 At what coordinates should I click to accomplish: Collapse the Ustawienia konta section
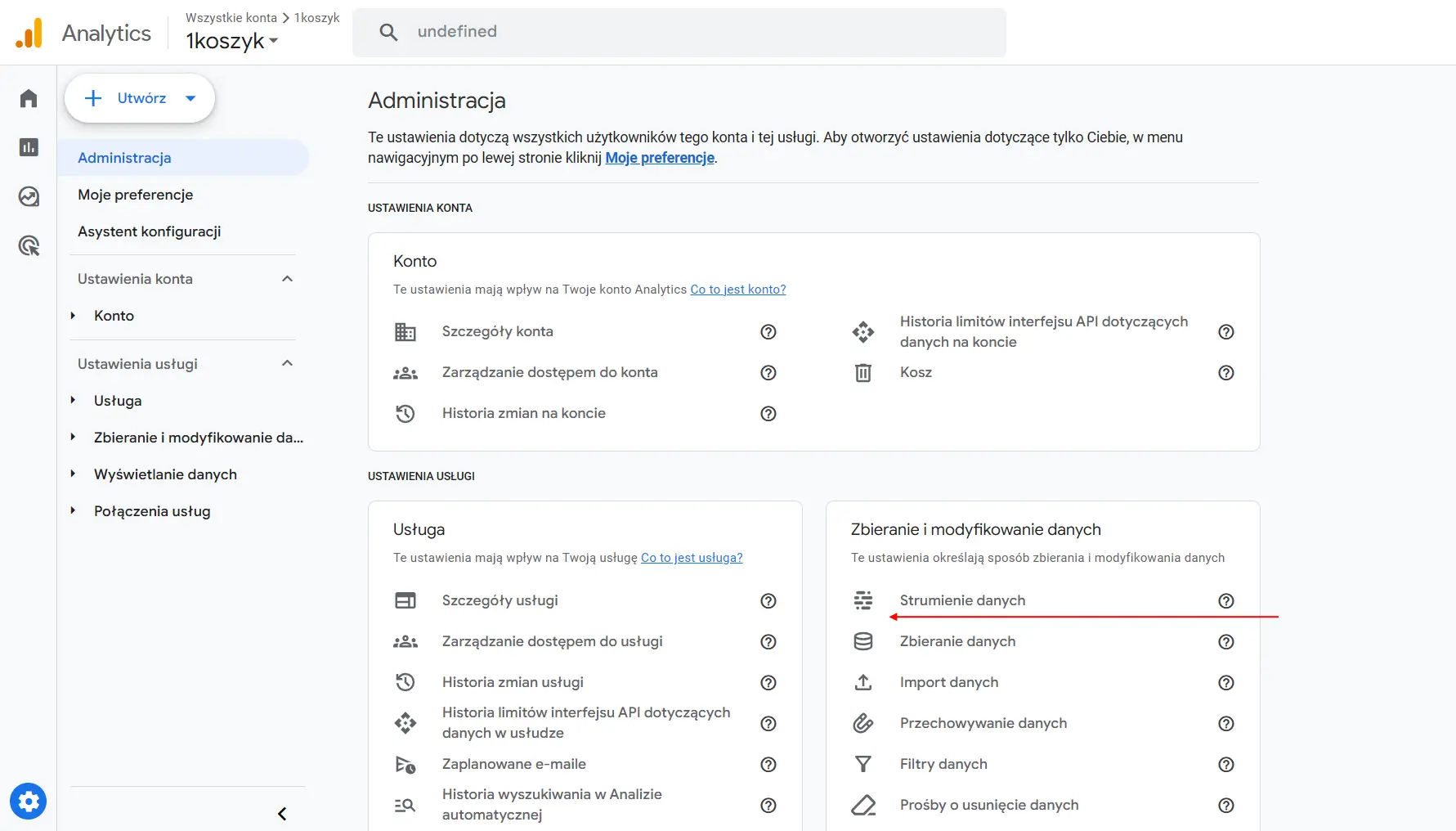tap(287, 279)
